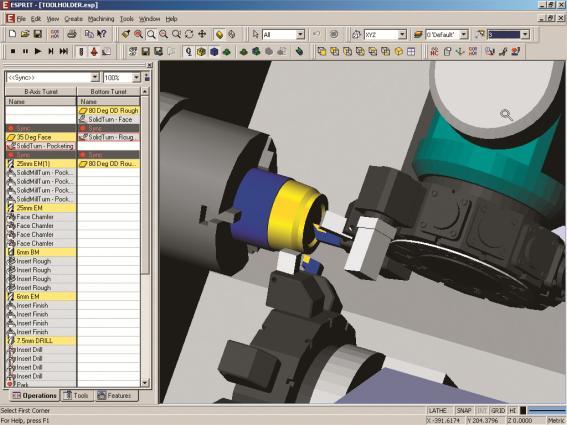The width and height of the screenshot is (567, 425).
Task: Expand the XYZ work plane dropdown
Action: [x=402, y=35]
